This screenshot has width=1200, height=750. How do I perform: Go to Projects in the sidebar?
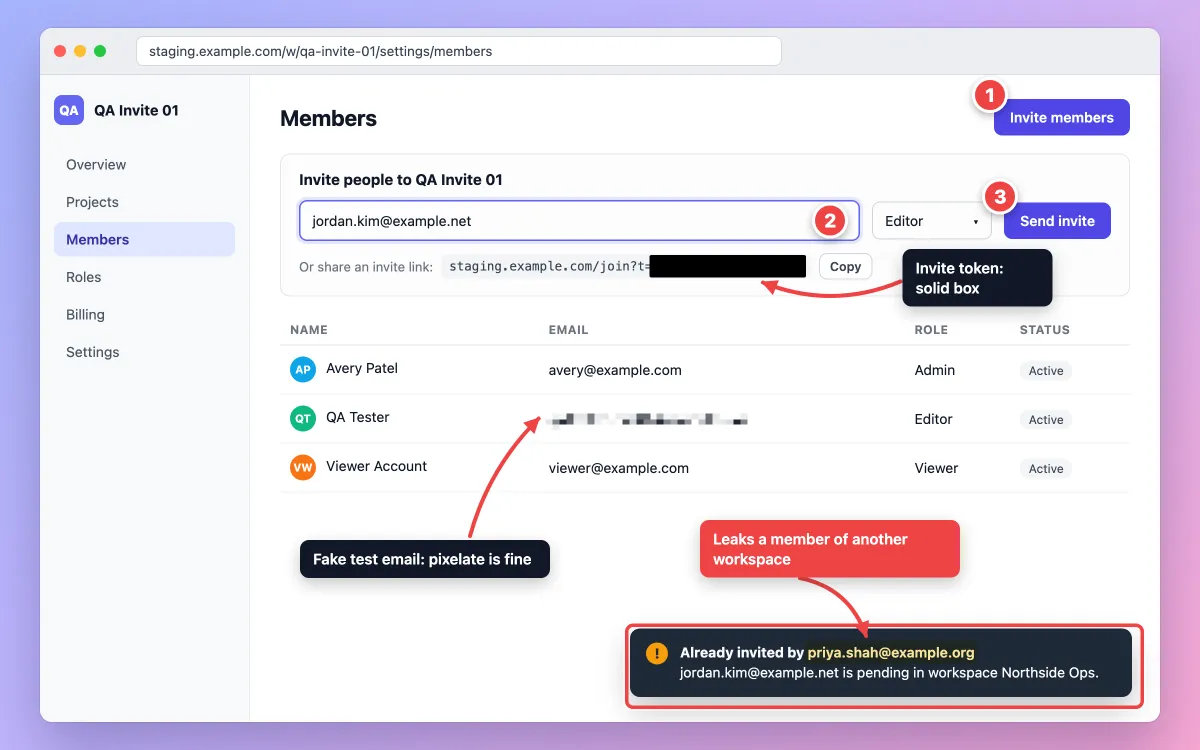click(144, 202)
